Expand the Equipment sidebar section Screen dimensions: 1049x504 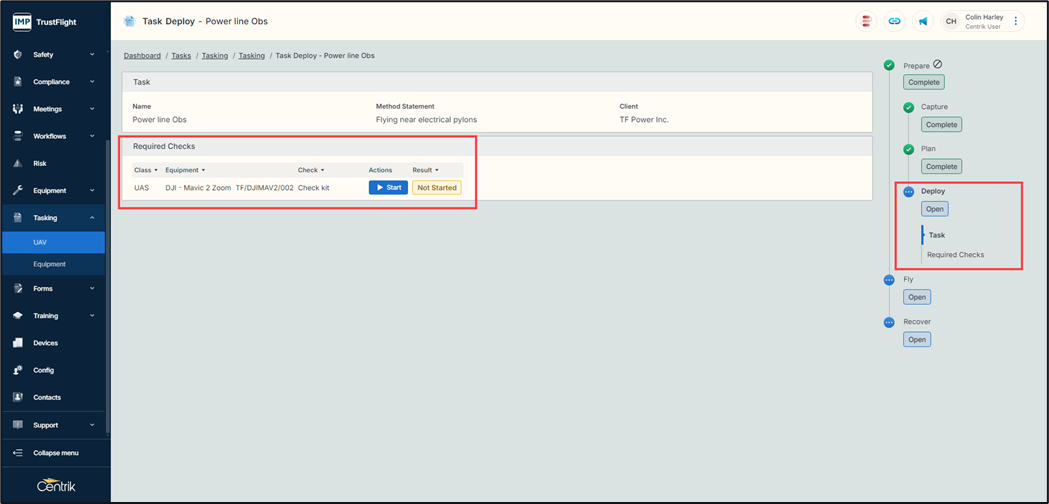pyautogui.click(x=54, y=190)
